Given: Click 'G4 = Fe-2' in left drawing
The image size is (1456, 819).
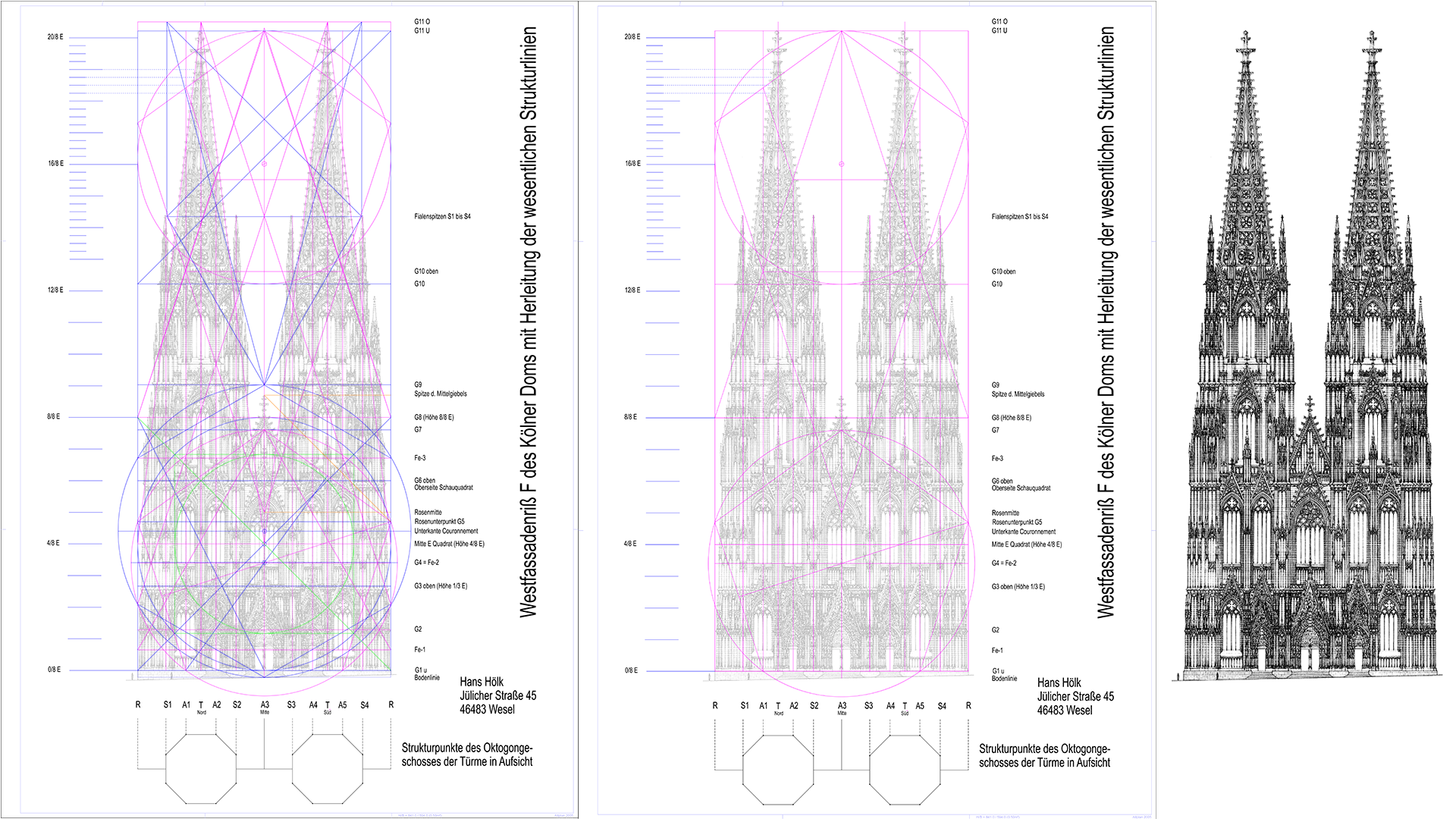Looking at the screenshot, I should click(x=426, y=563).
